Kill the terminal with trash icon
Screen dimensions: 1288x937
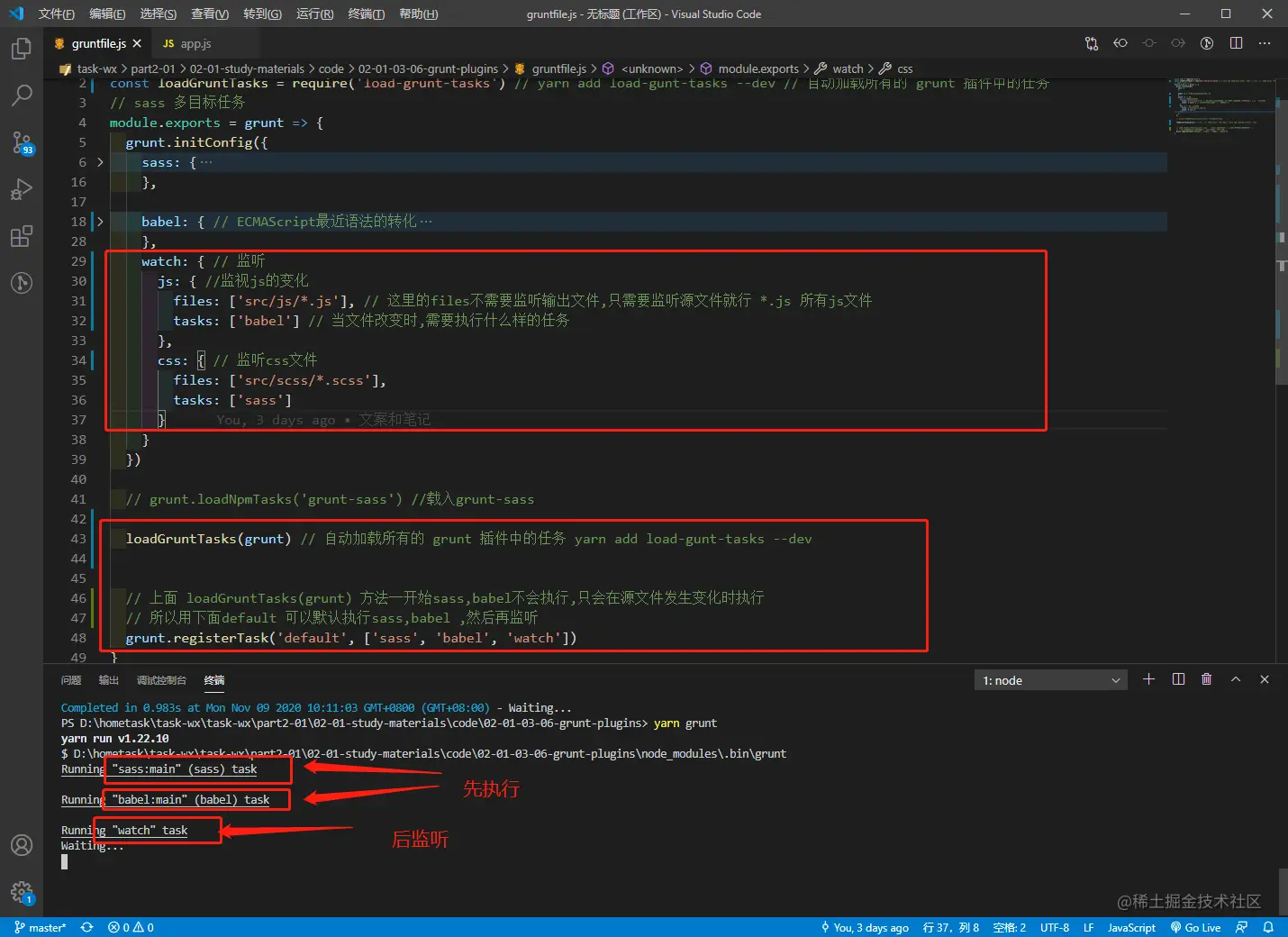tap(1207, 679)
